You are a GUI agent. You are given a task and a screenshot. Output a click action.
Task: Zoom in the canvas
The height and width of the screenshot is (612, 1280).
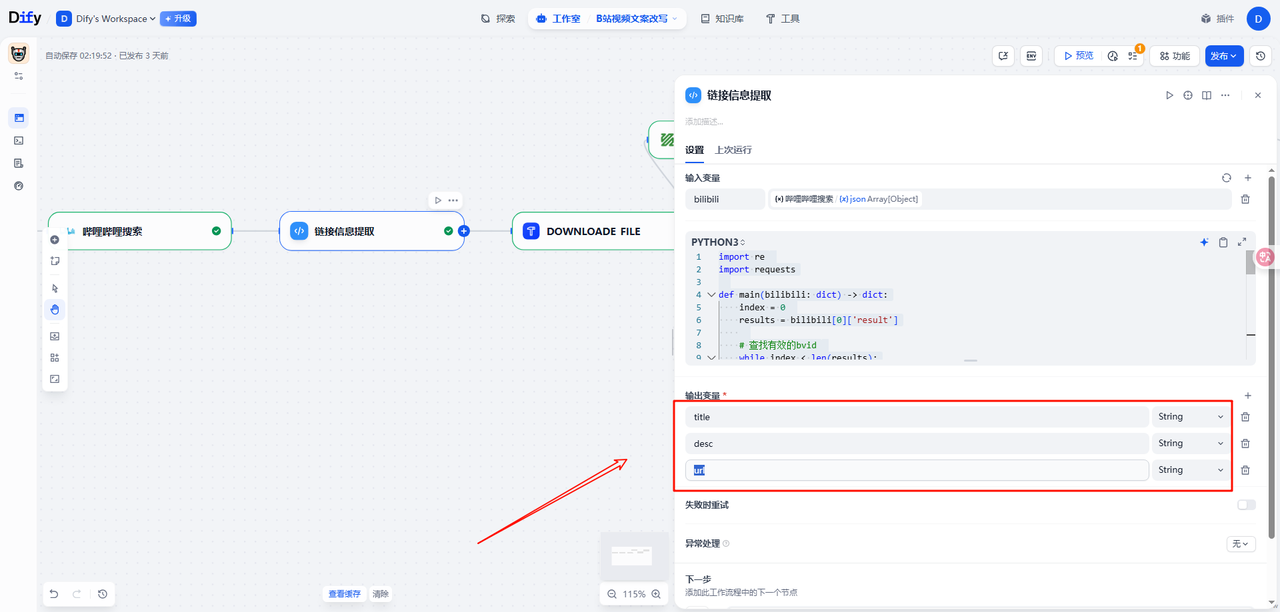pyautogui.click(x=656, y=594)
